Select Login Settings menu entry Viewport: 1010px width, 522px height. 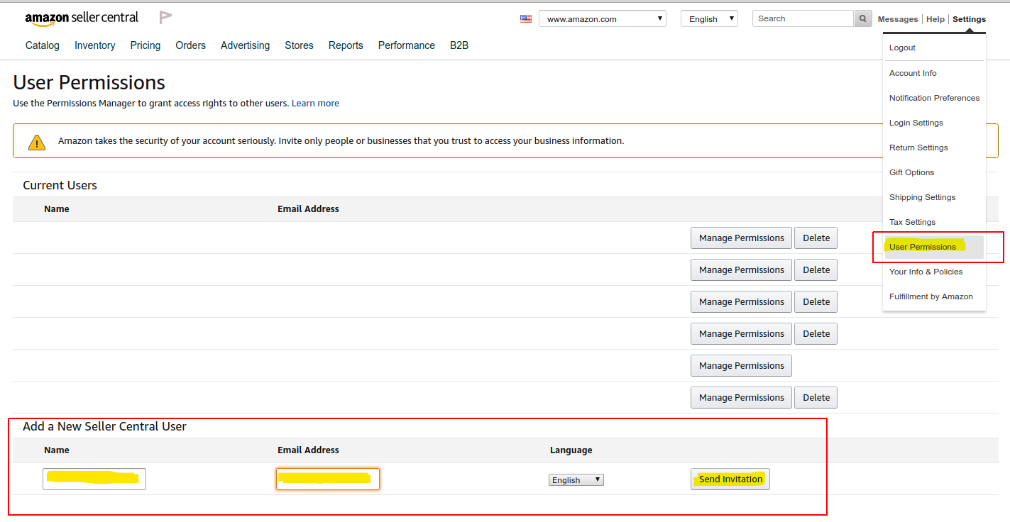pyautogui.click(x=916, y=122)
